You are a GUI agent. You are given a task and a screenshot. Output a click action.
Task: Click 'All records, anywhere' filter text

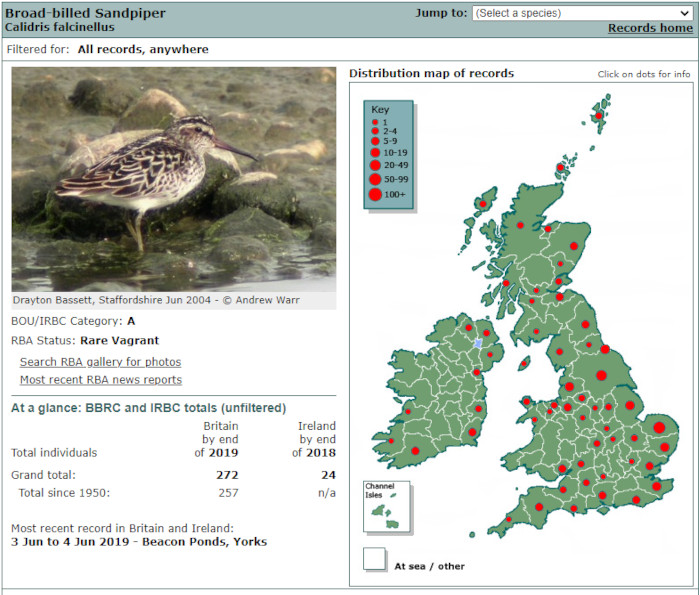coord(143,49)
